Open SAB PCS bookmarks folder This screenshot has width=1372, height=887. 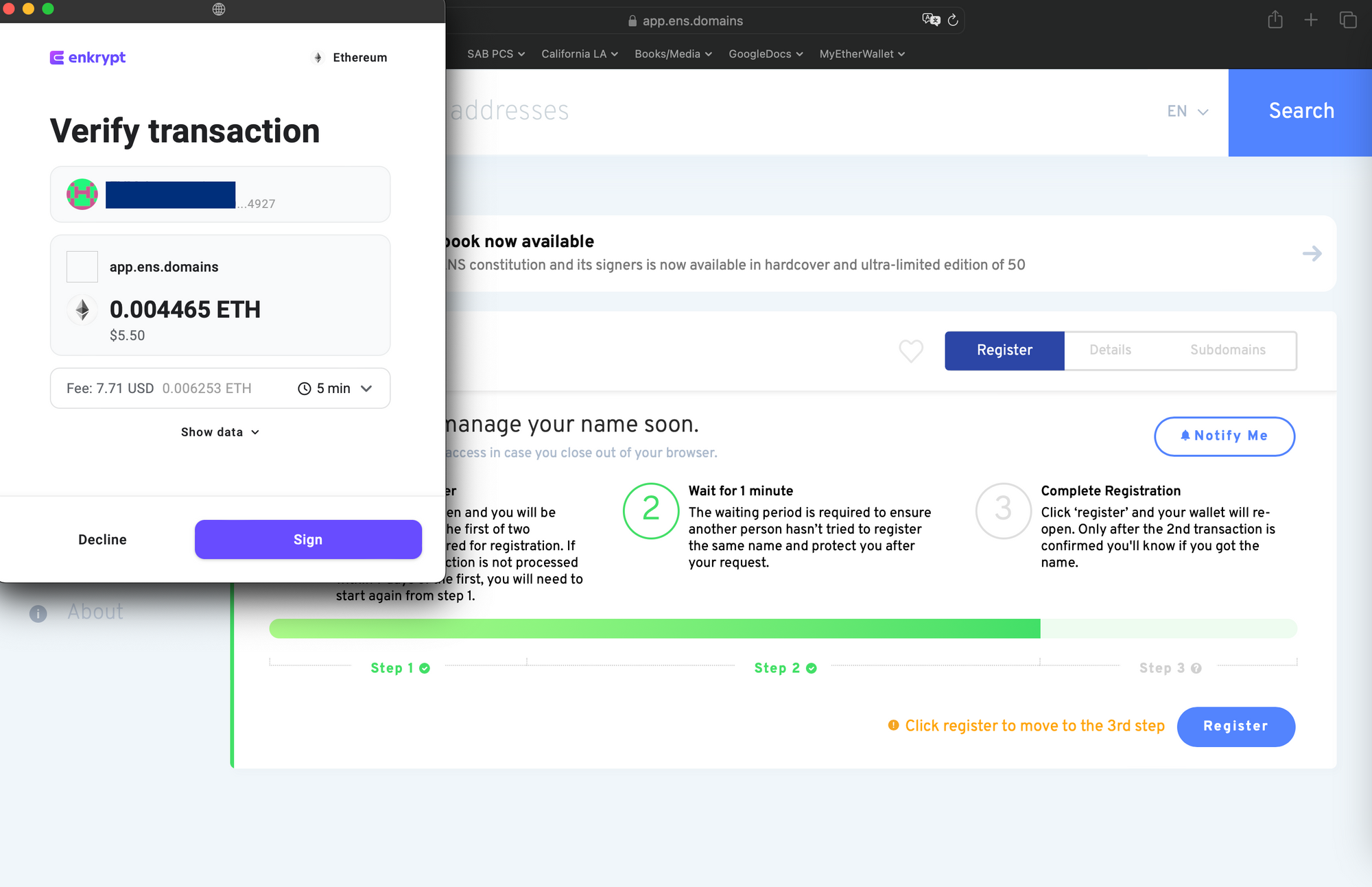point(496,54)
